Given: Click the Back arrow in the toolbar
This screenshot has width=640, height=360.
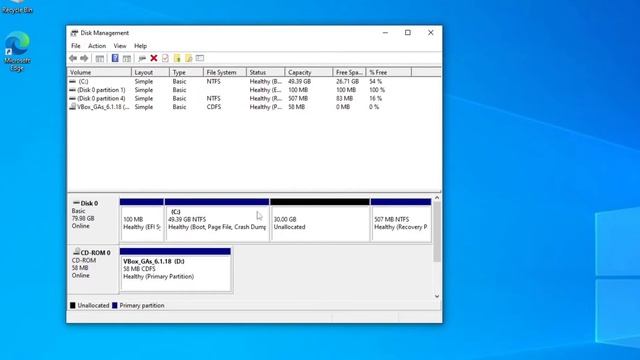Looking at the screenshot, I should pyautogui.click(x=73, y=58).
